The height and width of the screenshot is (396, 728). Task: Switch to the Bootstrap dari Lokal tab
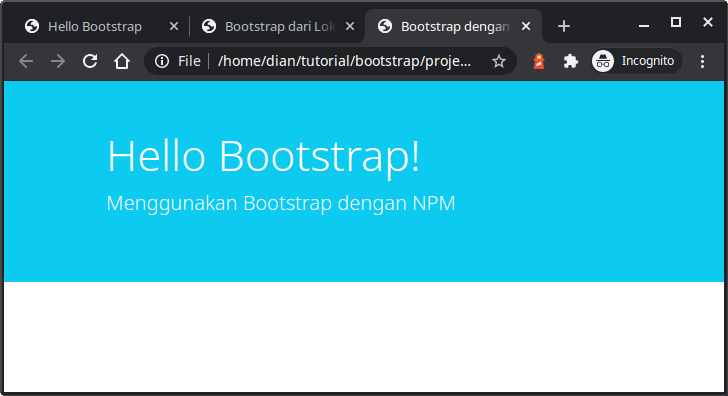(279, 26)
